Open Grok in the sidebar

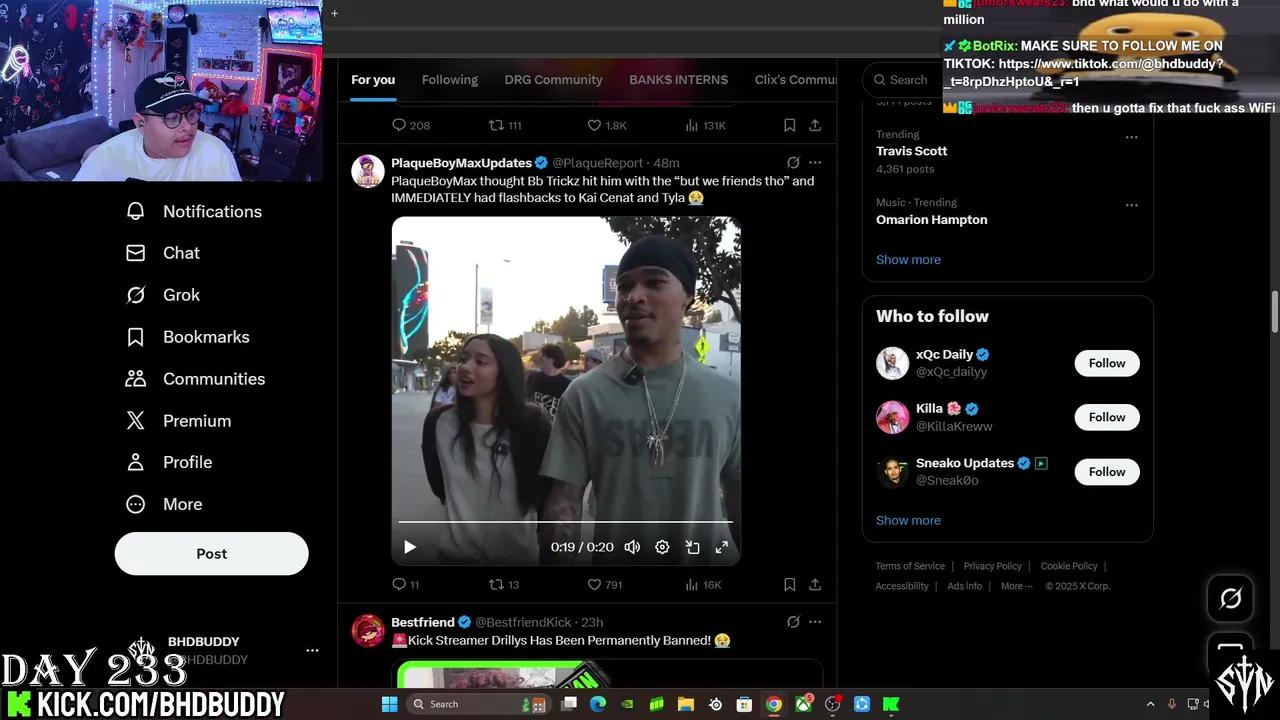(163, 295)
